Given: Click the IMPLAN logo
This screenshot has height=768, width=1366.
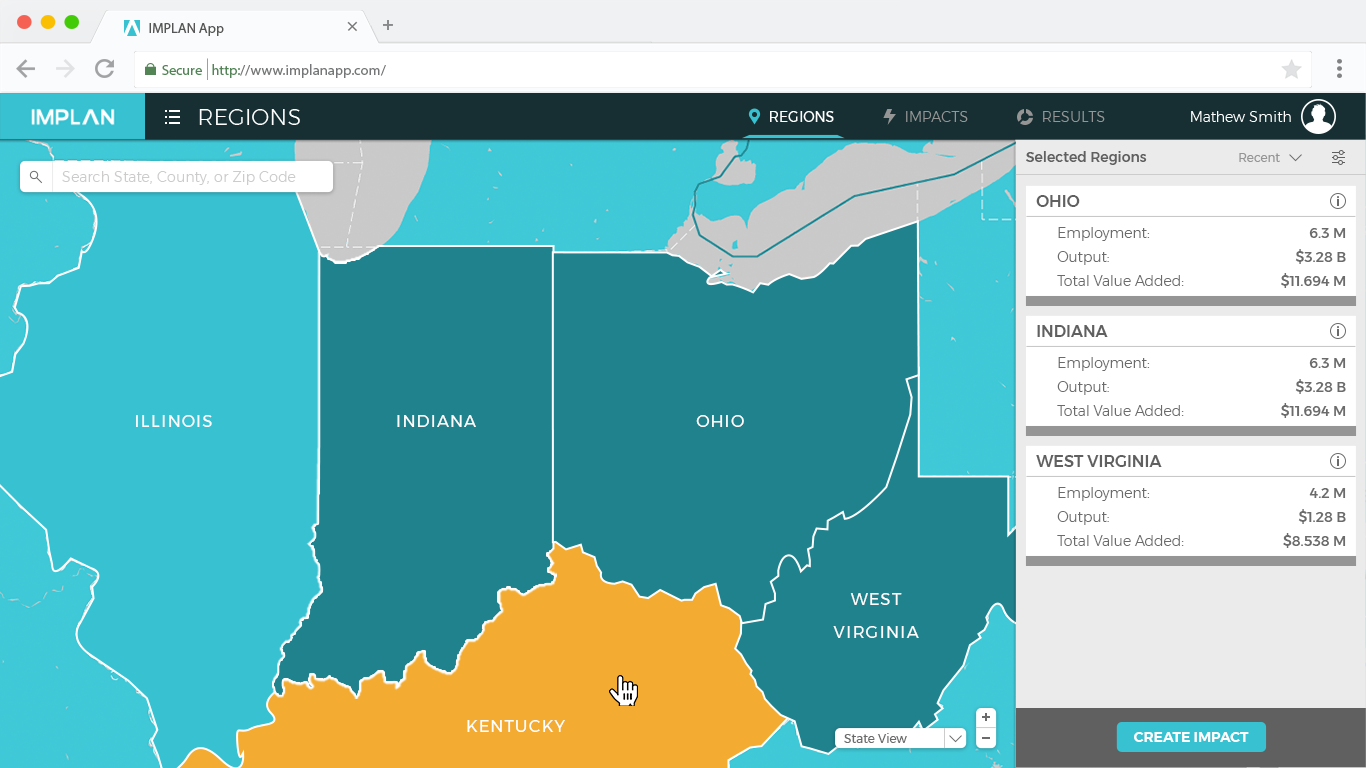Looking at the screenshot, I should [x=72, y=117].
